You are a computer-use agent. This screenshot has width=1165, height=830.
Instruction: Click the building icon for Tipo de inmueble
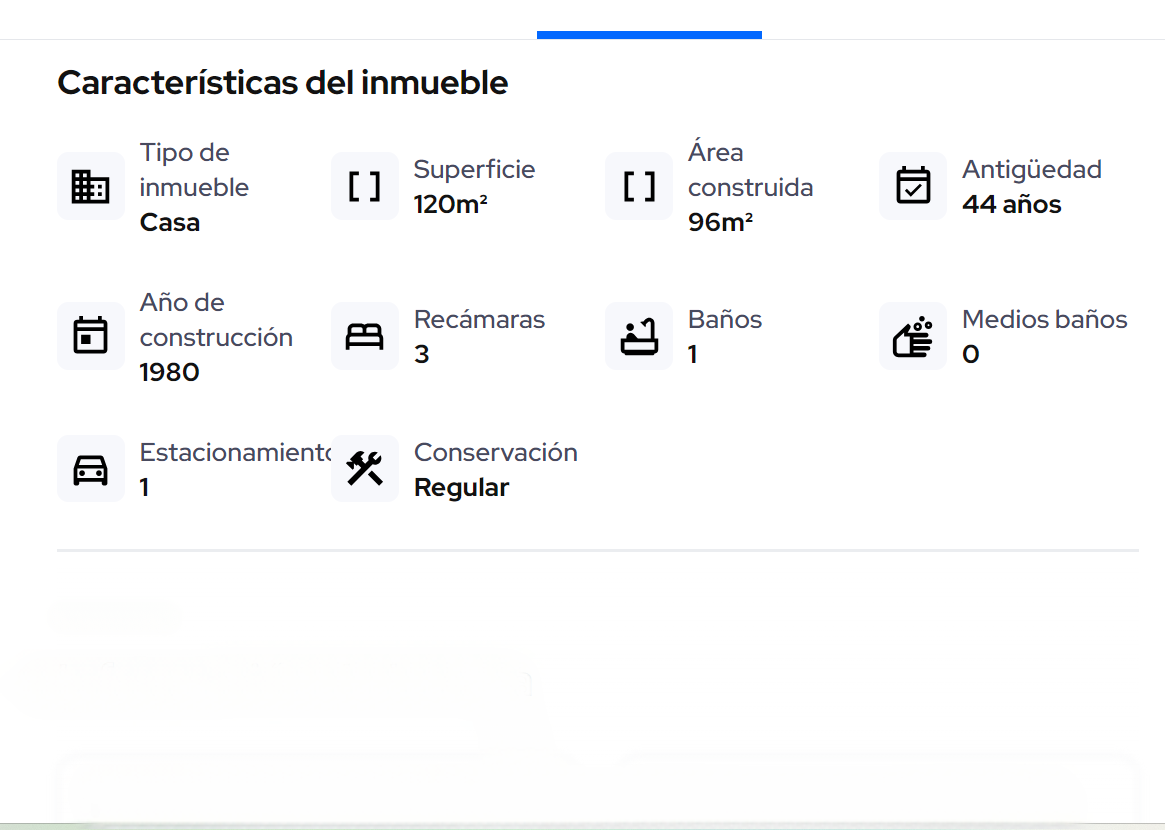coord(91,186)
